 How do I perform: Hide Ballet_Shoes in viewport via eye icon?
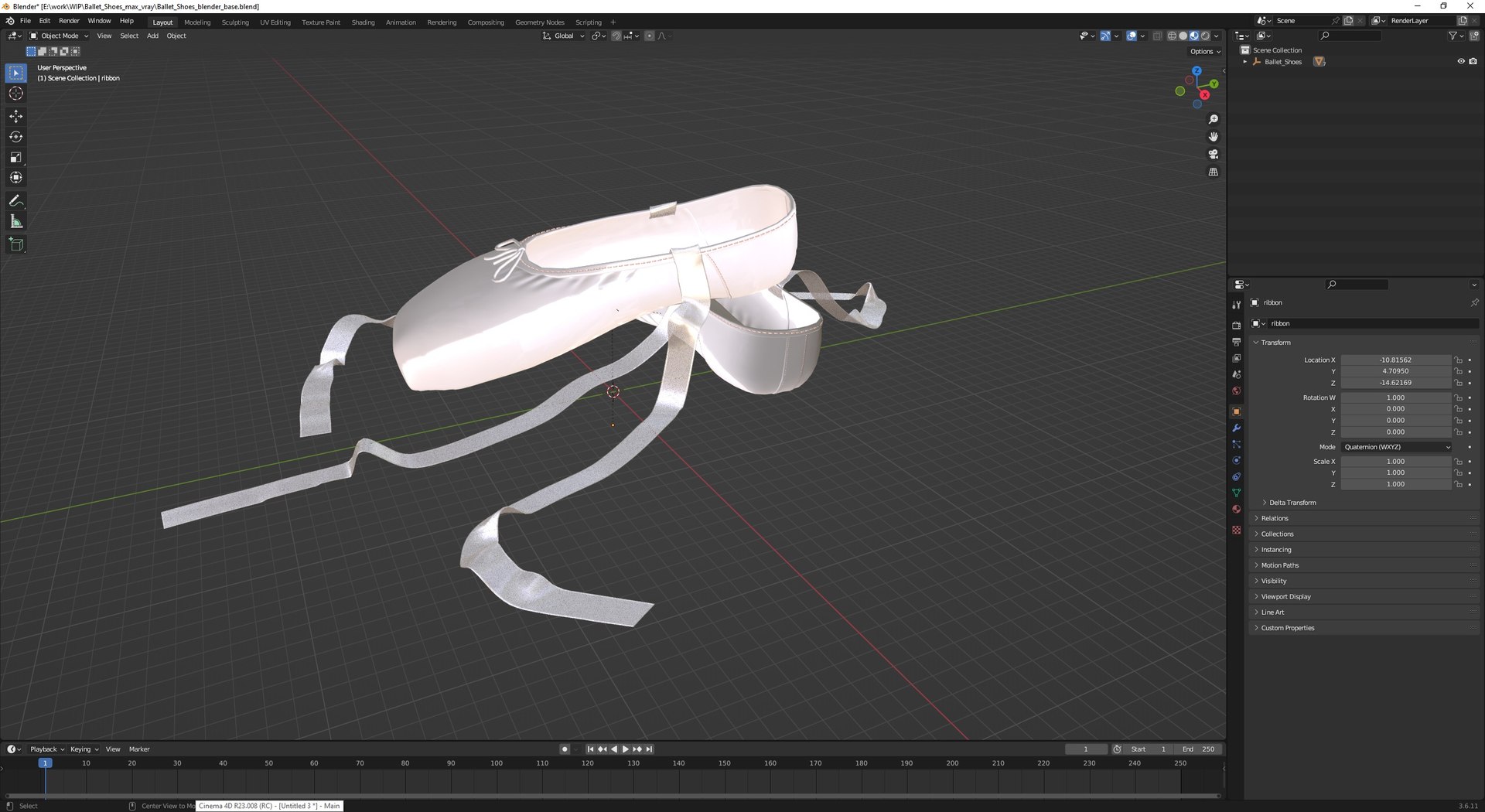[x=1461, y=62]
